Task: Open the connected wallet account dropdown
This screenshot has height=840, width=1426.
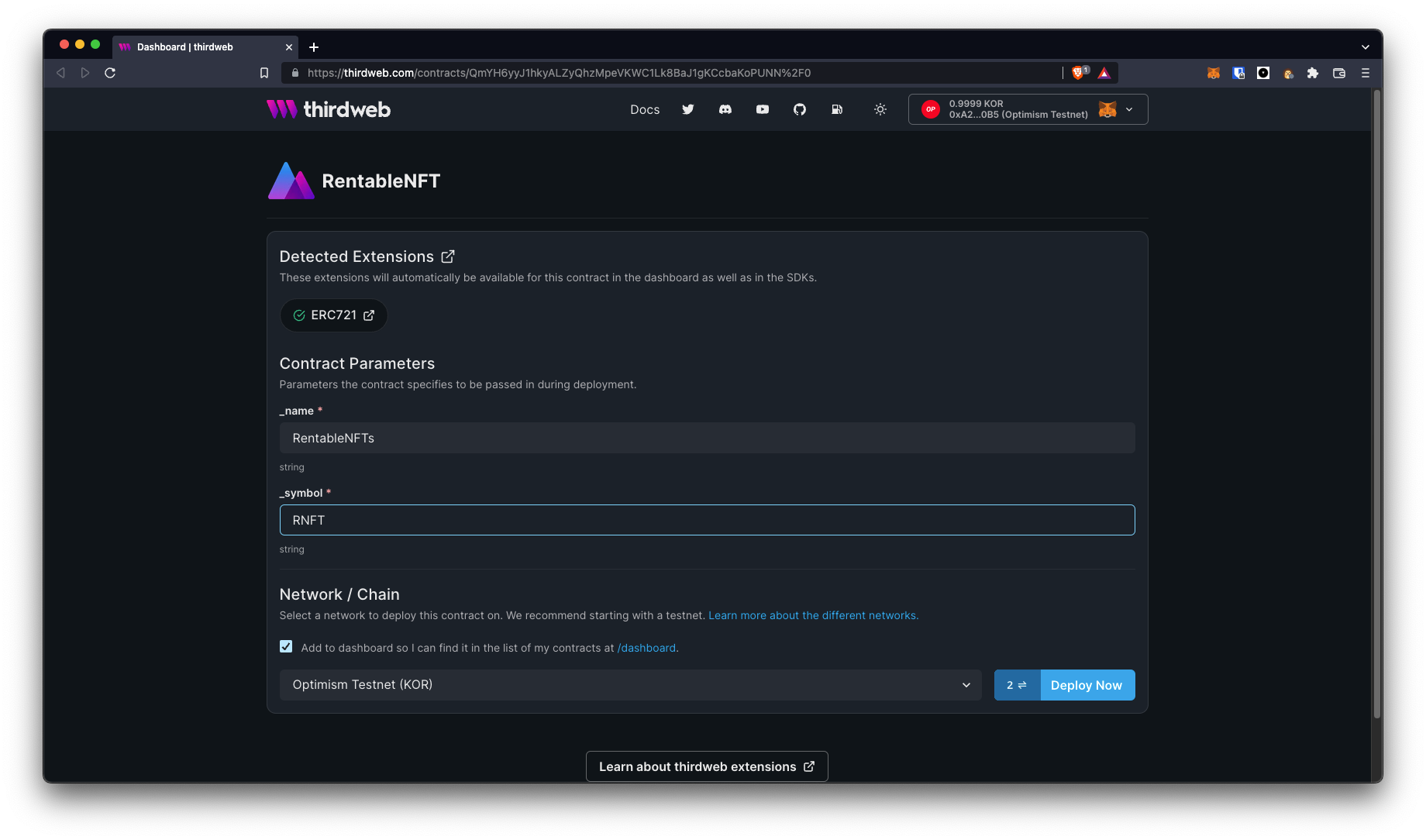Action: [x=1028, y=109]
